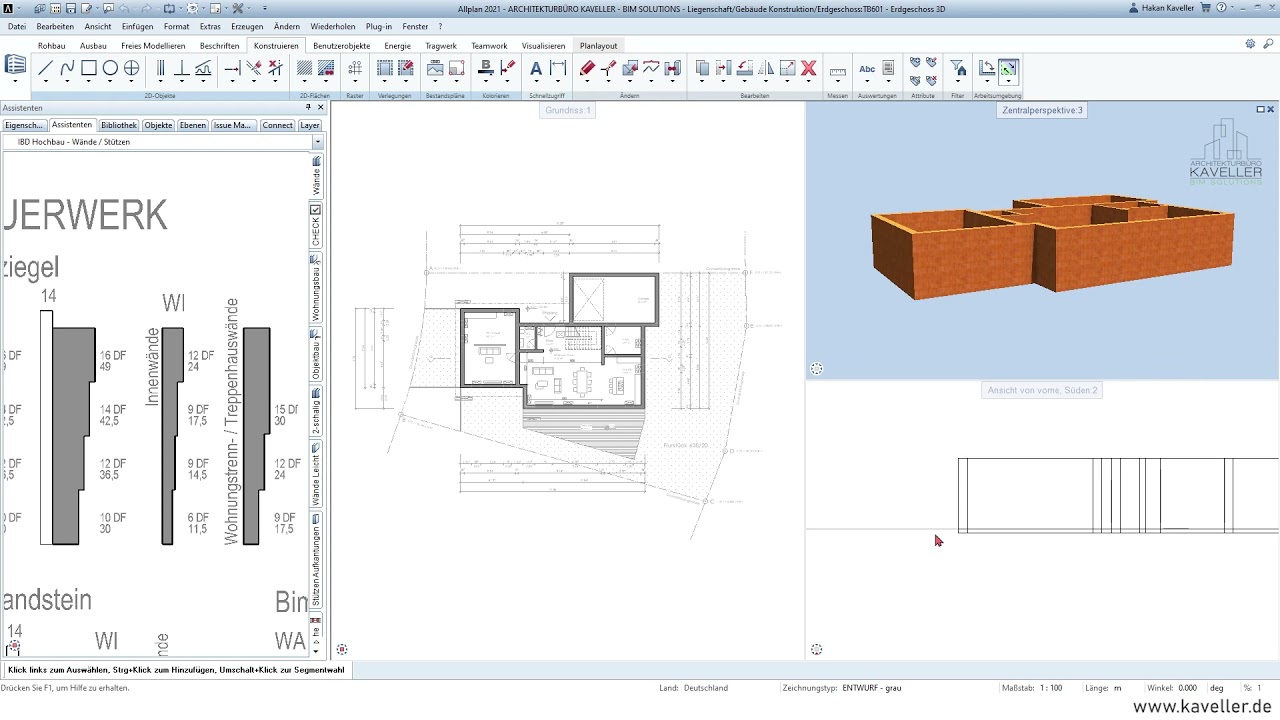The height and width of the screenshot is (720, 1280).
Task: Open the Filter funnel tool
Action: 958,68
